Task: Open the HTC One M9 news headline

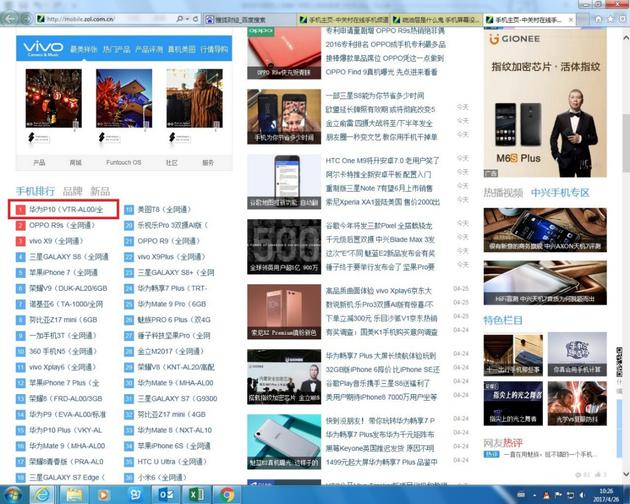Action: pos(382,160)
